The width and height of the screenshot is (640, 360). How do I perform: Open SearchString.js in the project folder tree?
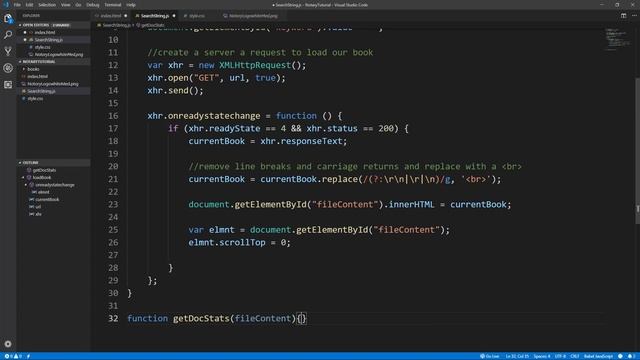tap(41, 91)
